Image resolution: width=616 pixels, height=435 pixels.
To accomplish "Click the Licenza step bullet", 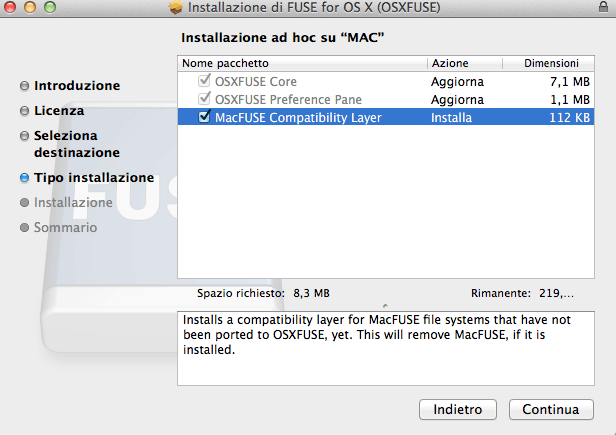I will click(24, 111).
